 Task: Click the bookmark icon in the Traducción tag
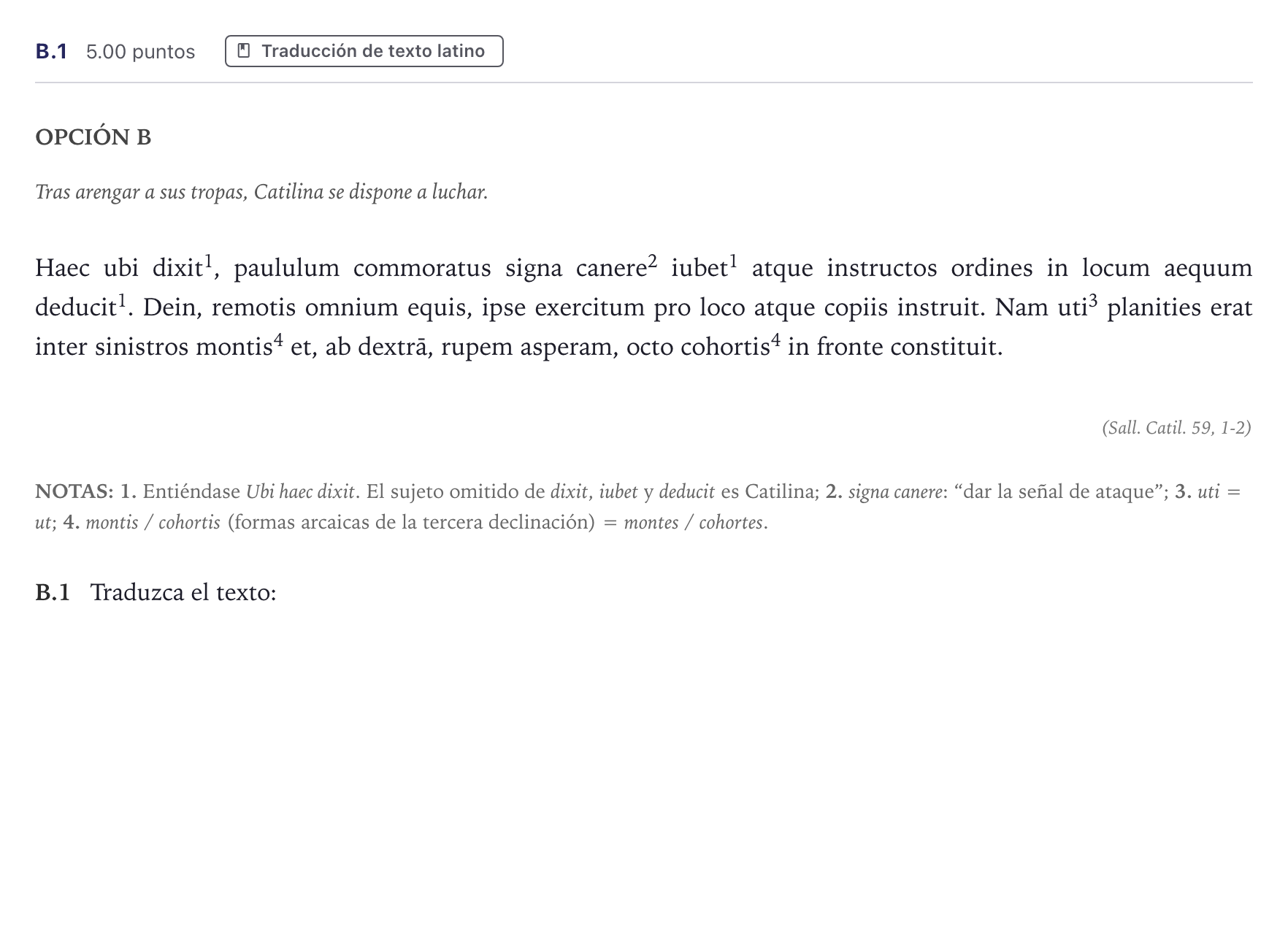[245, 51]
